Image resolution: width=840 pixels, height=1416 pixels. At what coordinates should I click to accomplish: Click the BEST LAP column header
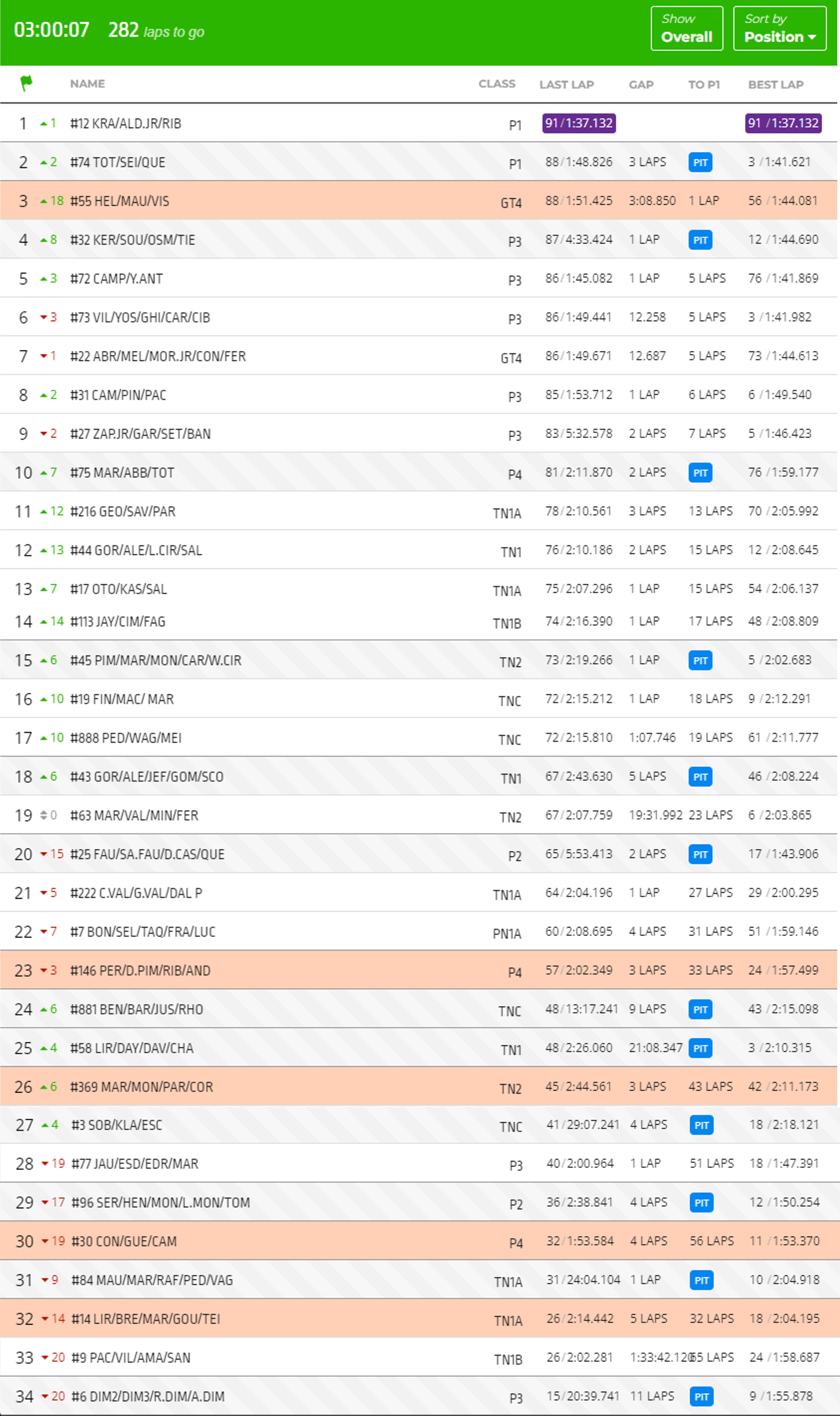(775, 84)
